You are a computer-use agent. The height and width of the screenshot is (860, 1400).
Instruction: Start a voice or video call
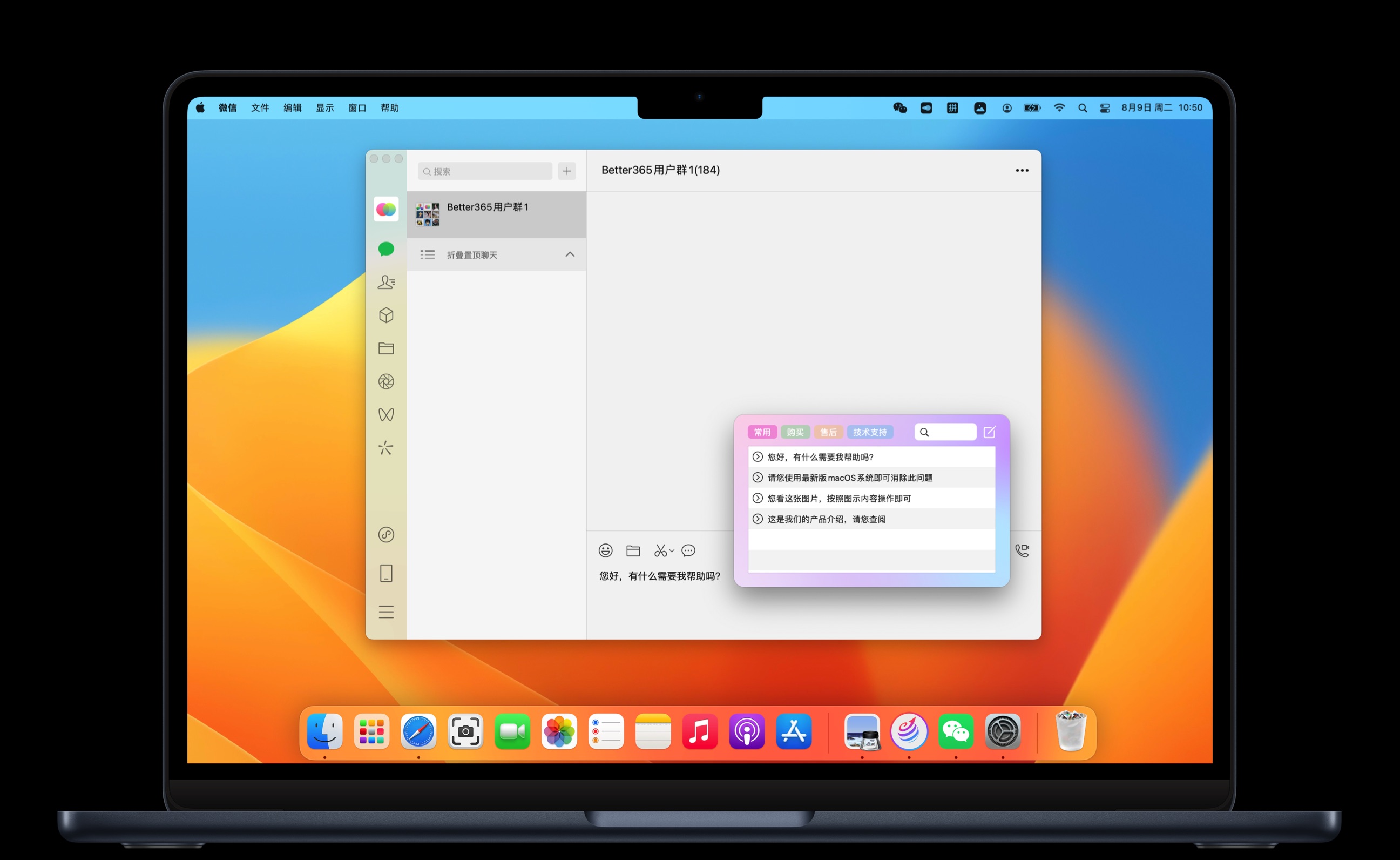(x=1022, y=550)
